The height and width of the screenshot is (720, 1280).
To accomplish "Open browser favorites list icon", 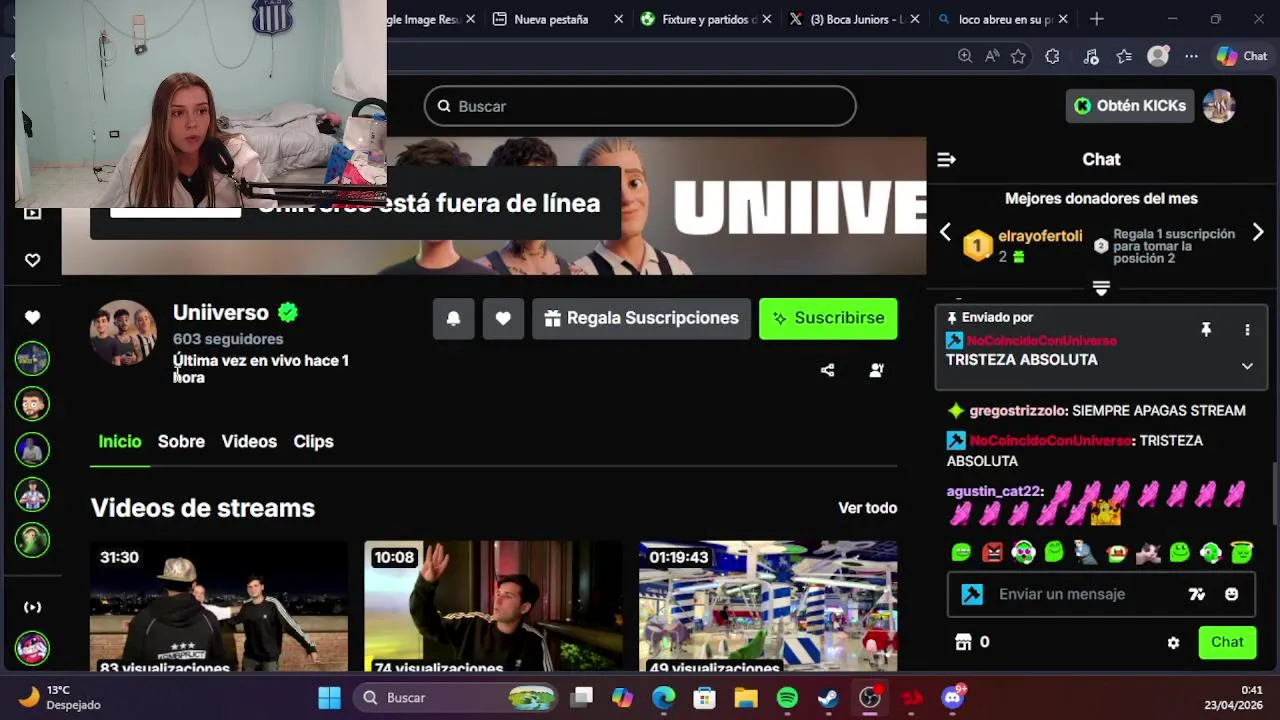I will 1125,57.
